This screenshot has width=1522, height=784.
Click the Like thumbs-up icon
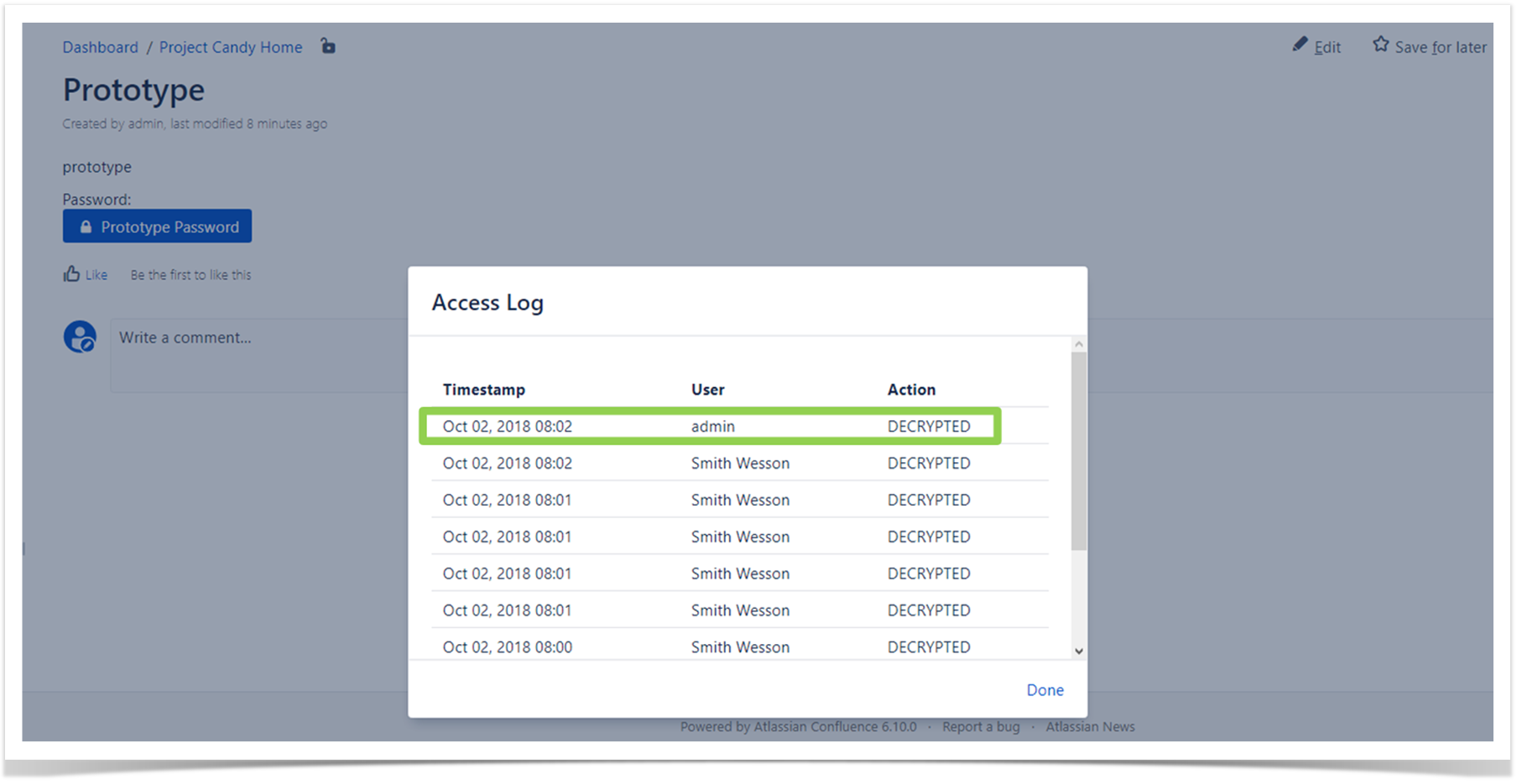point(71,273)
